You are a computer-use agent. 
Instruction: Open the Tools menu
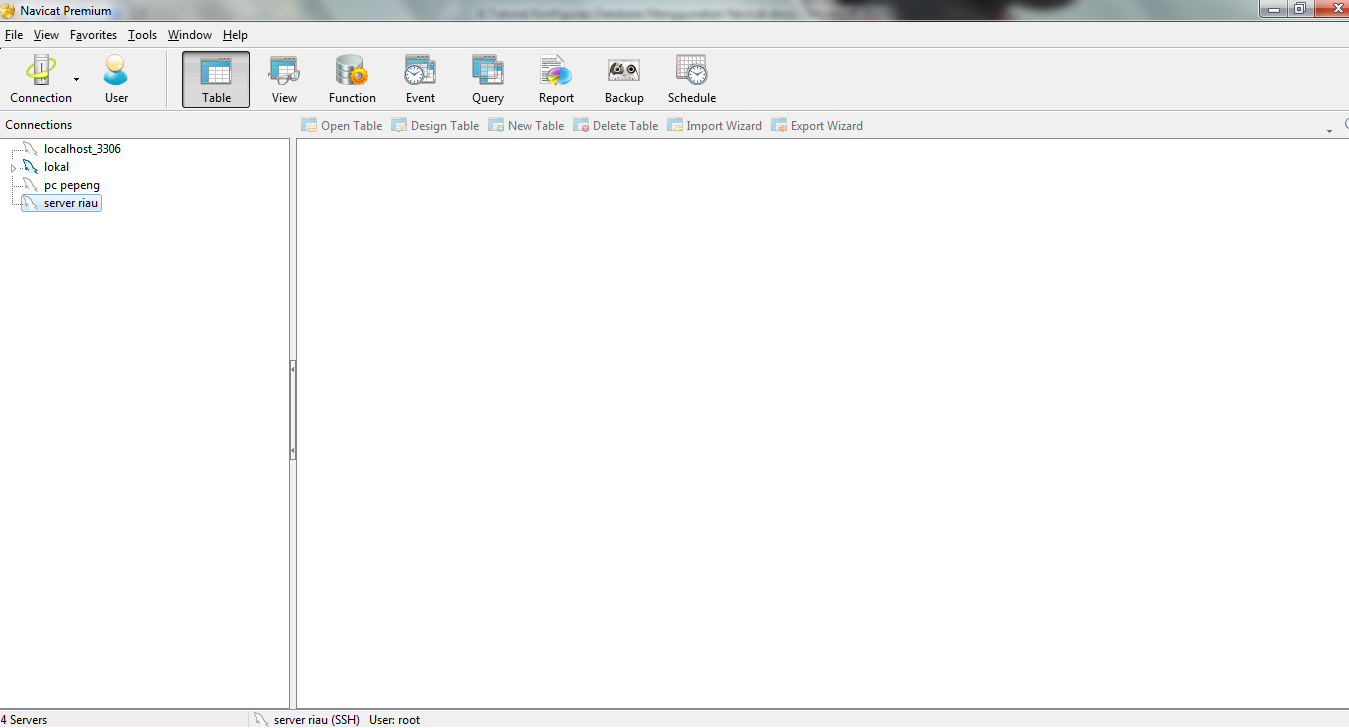tap(142, 35)
